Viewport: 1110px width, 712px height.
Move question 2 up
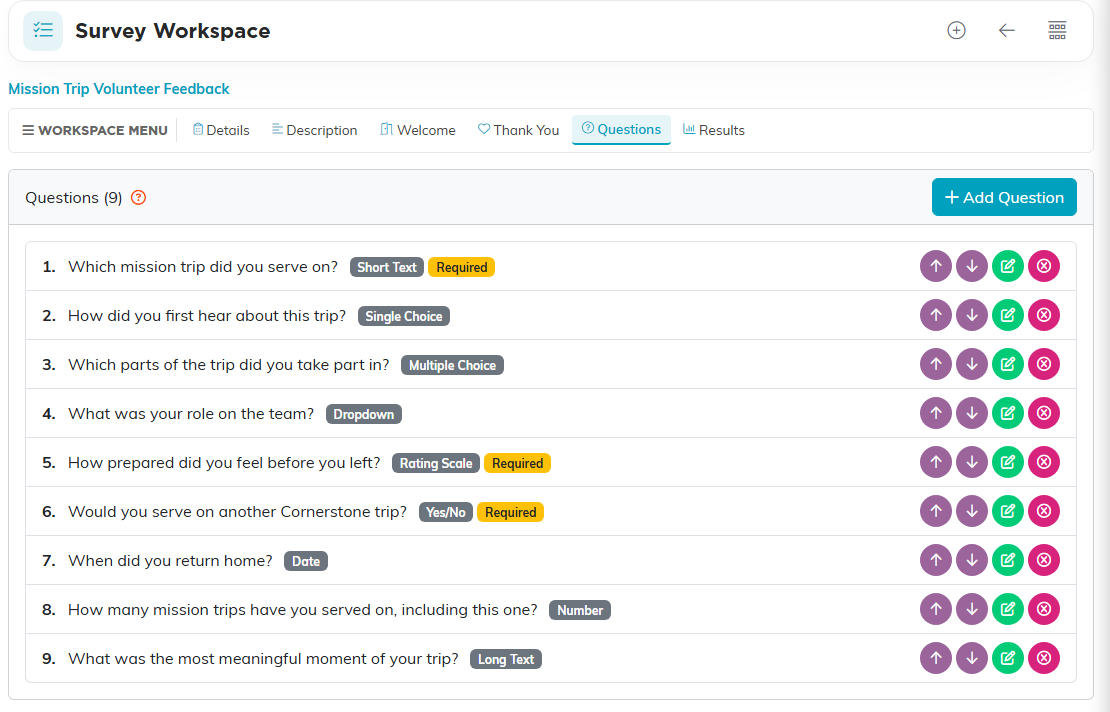[x=936, y=315]
